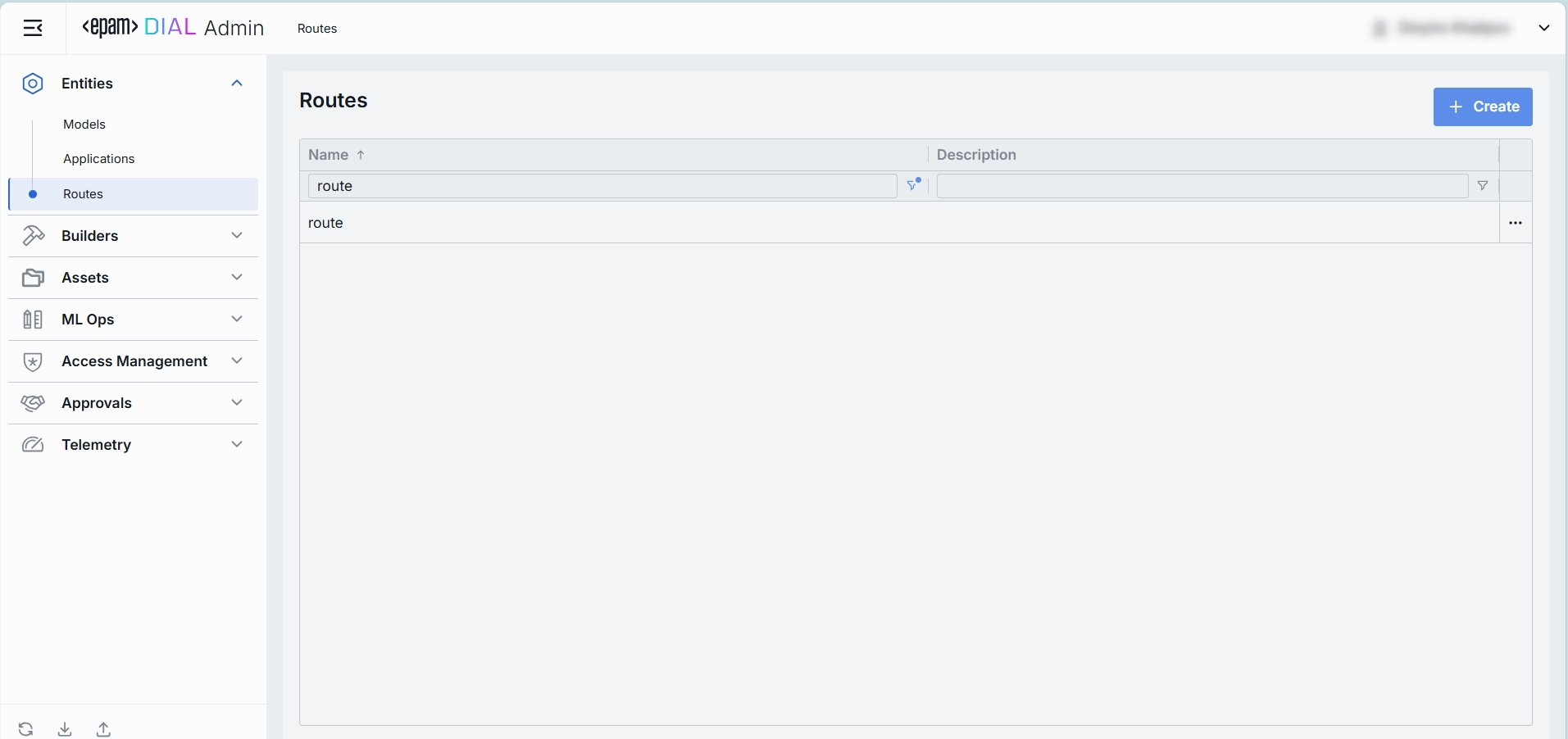Screen dimensions: 1568x739
Task: Click the Access Management menu label
Action: tap(134, 361)
